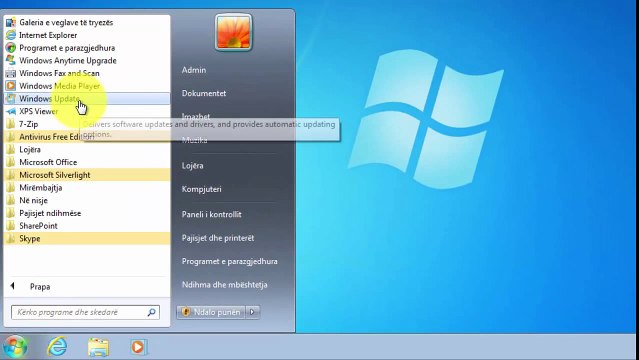Open Windows Fax and Scan icon
The image size is (639, 360).
pyautogui.click(x=11, y=73)
